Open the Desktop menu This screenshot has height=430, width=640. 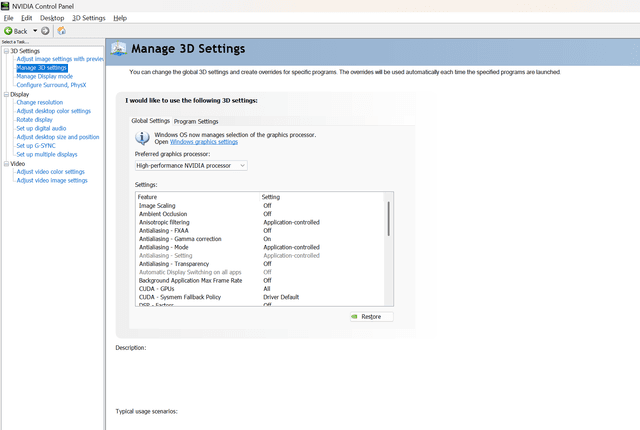pyautogui.click(x=52, y=18)
